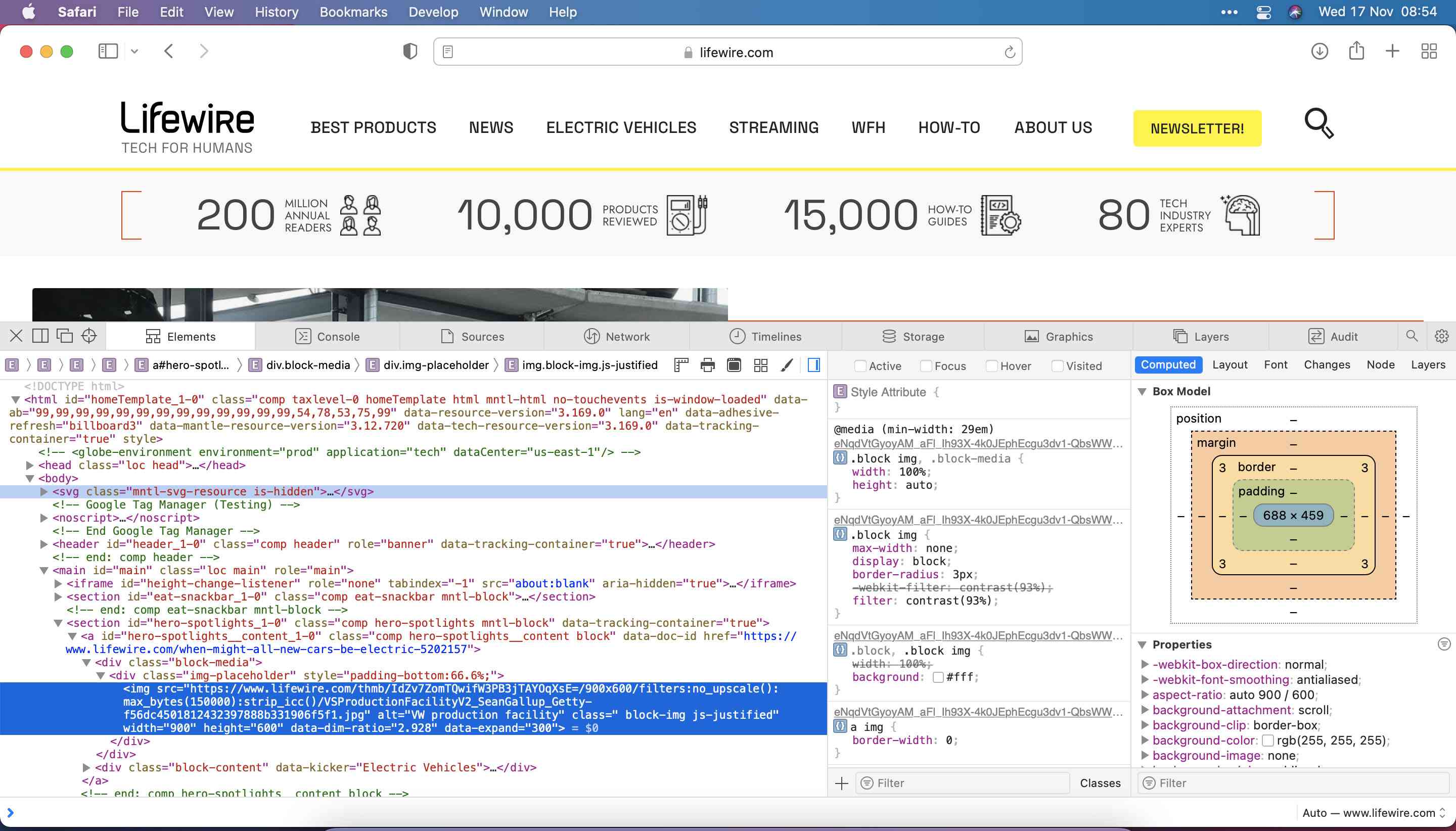This screenshot has width=1456, height=831.
Task: Enable paint flashing brush icon
Action: pos(787,365)
